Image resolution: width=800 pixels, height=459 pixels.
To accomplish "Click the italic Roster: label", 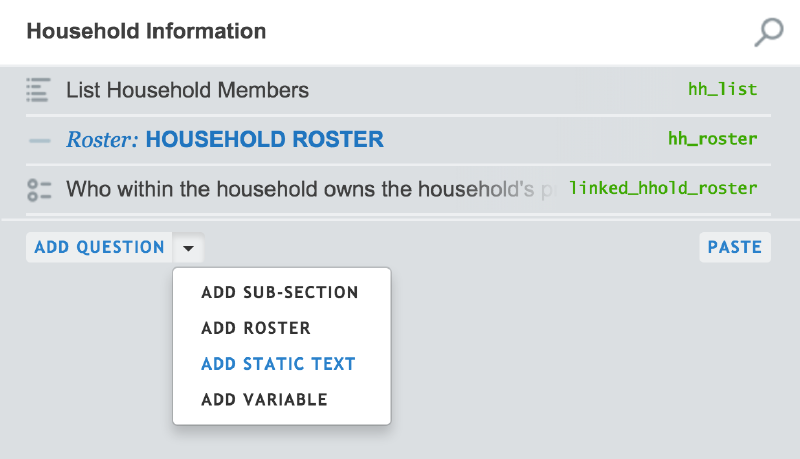I will pyautogui.click(x=102, y=140).
